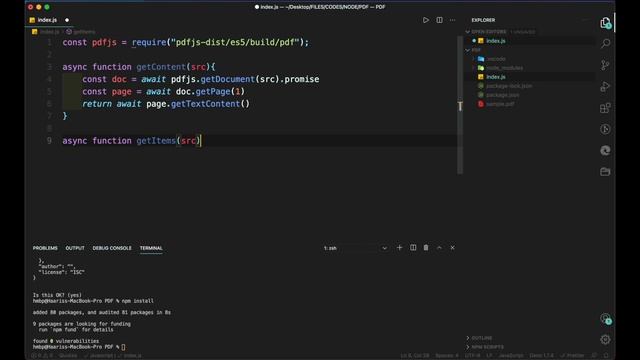
Task: Maximize the panel with the up chevron
Action: 439,248
